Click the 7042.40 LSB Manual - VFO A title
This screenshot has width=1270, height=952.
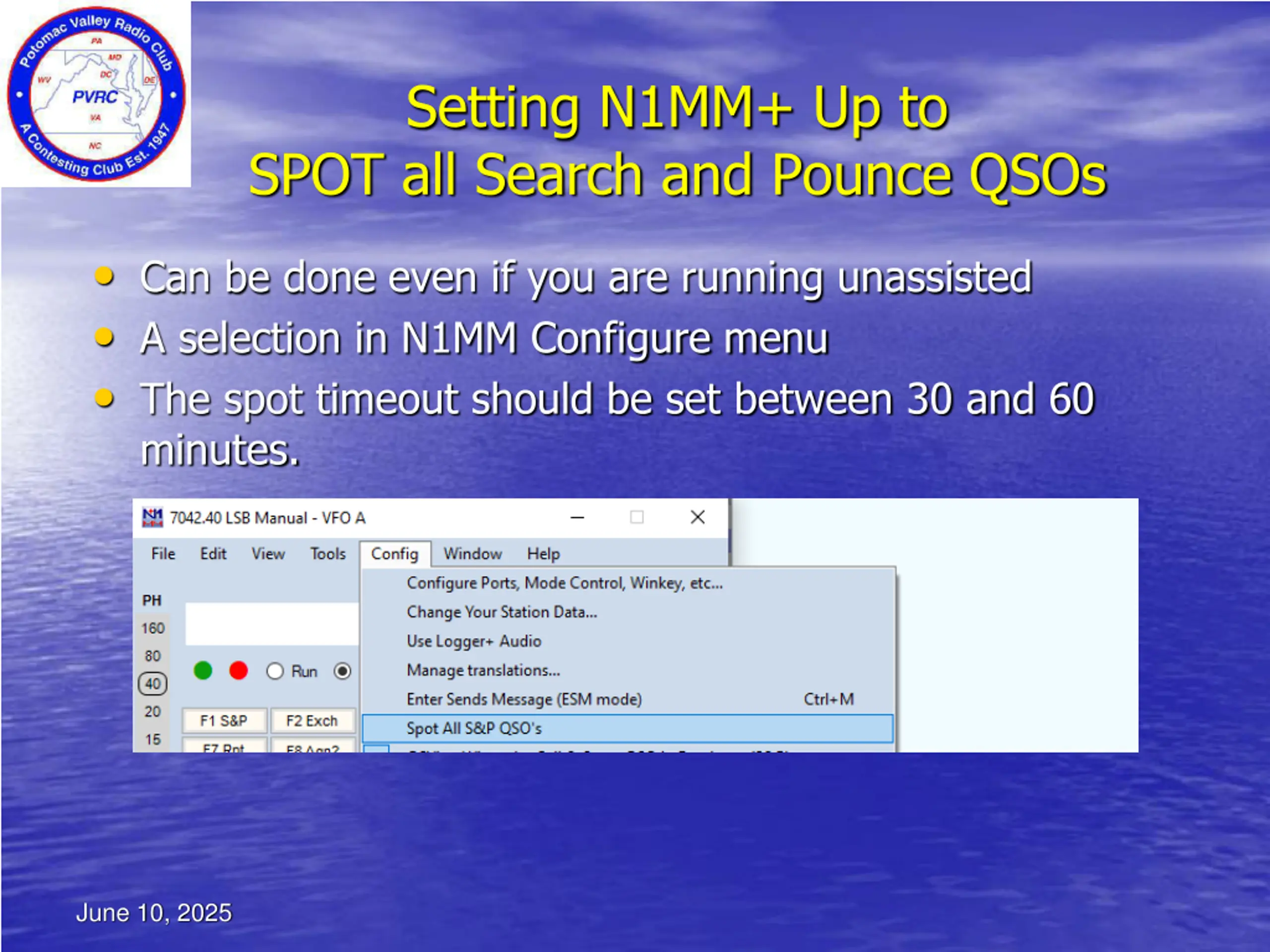[267, 518]
